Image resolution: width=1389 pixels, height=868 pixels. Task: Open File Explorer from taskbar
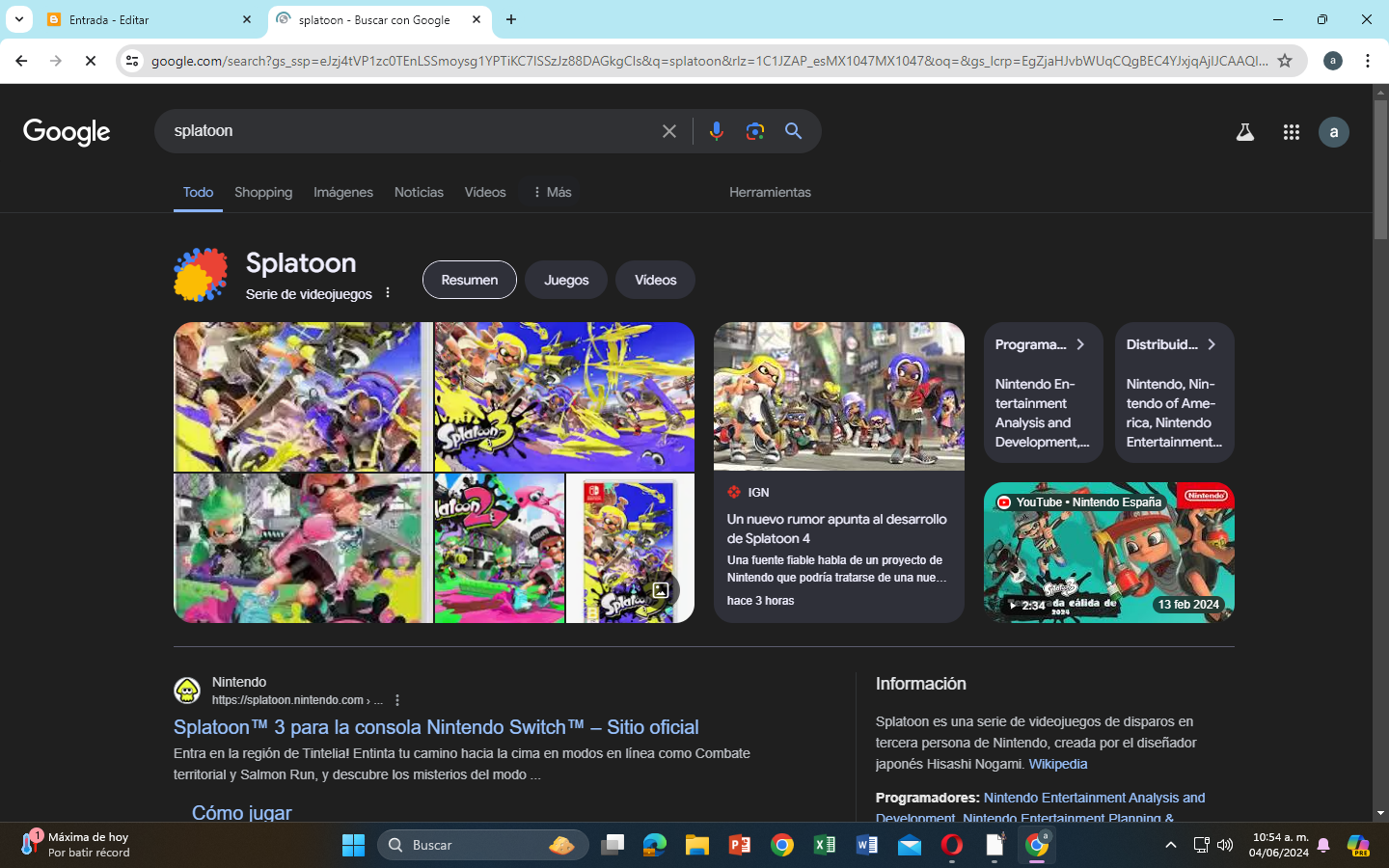(x=697, y=845)
